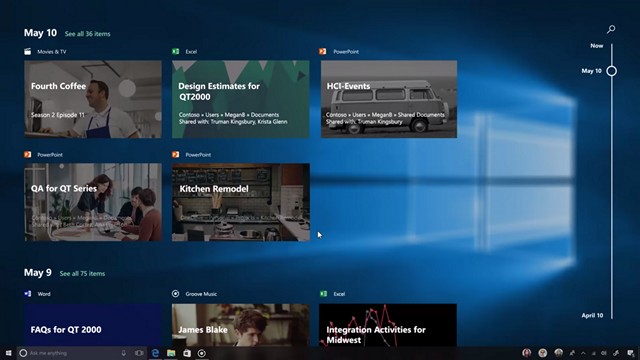
Task: Click the PowerPoint icon above HCI-Events
Action: pyautogui.click(x=322, y=51)
